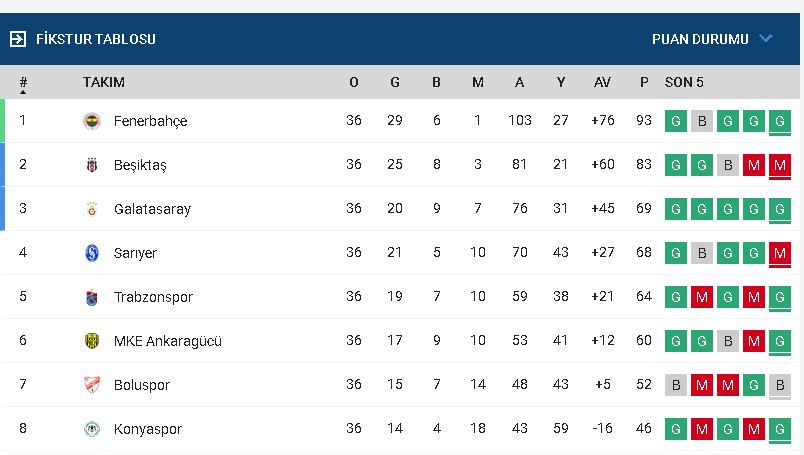Click the Konyaspor club crest

[x=92, y=429]
